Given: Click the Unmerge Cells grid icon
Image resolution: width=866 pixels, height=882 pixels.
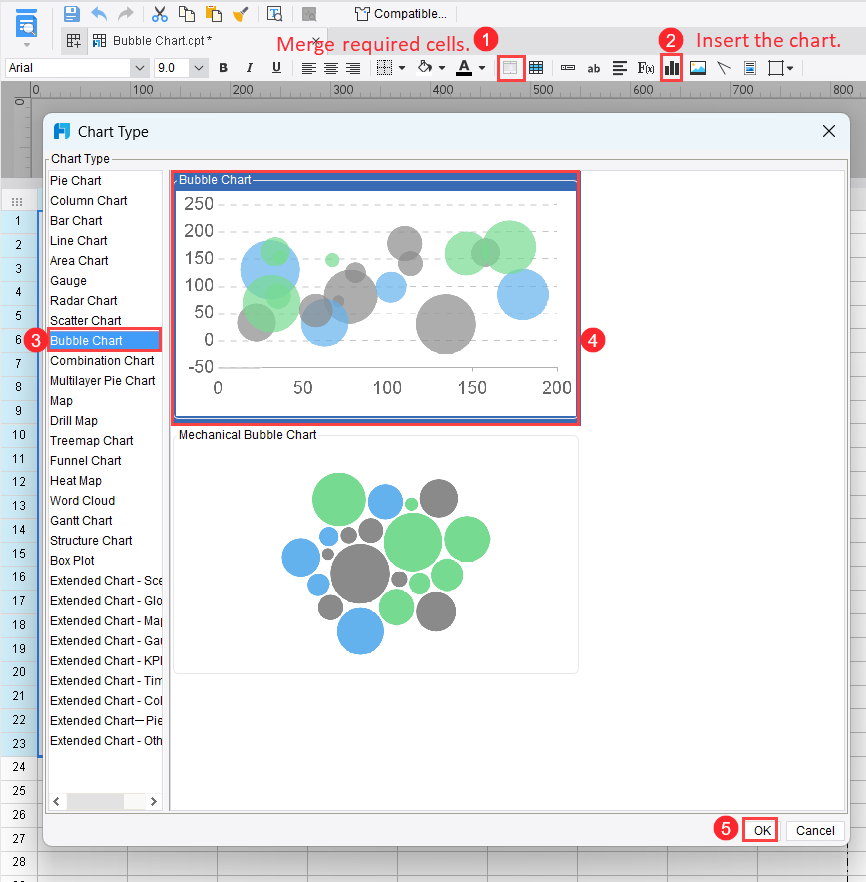Looking at the screenshot, I should [536, 68].
